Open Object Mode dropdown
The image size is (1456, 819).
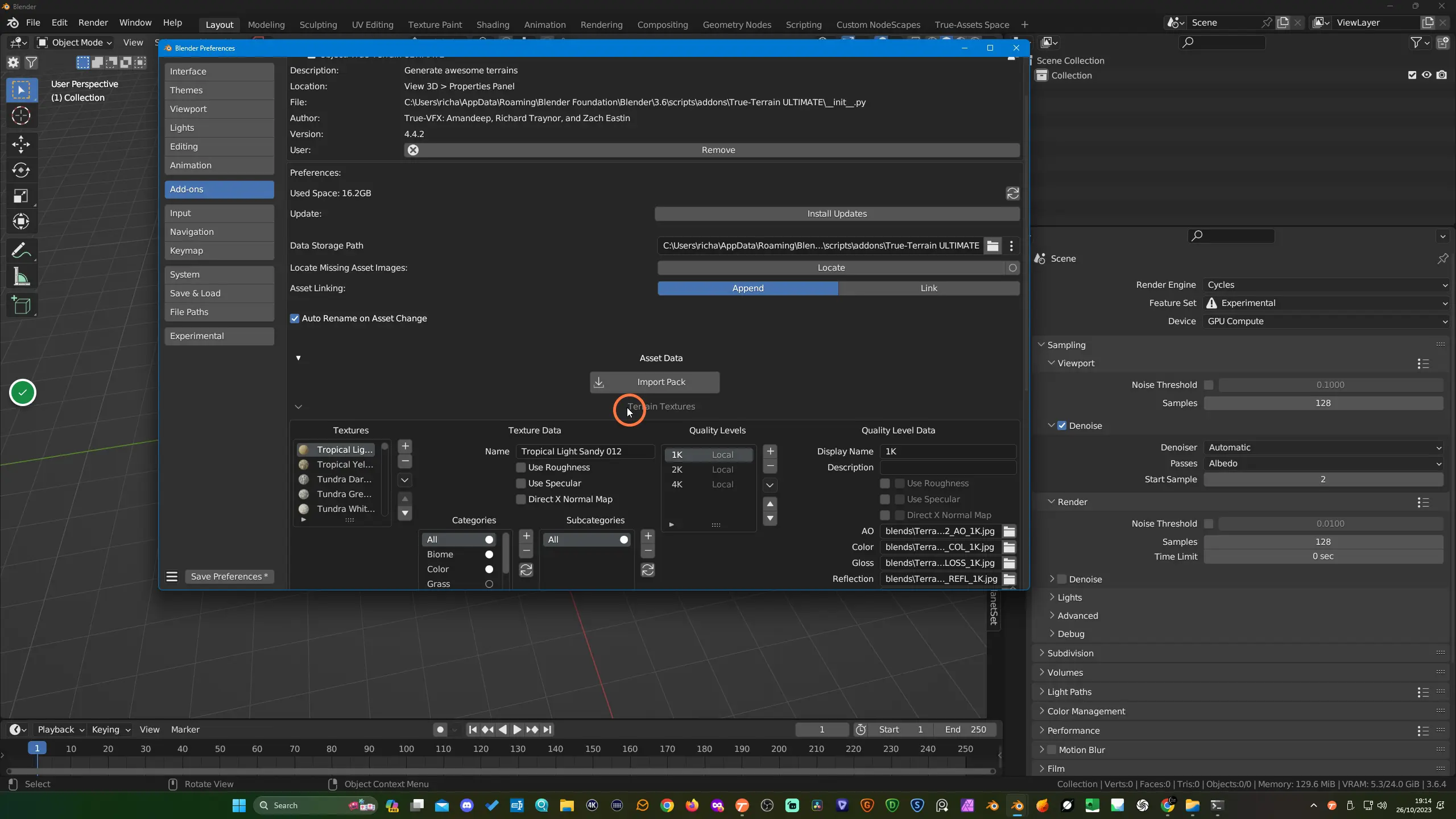click(x=75, y=43)
